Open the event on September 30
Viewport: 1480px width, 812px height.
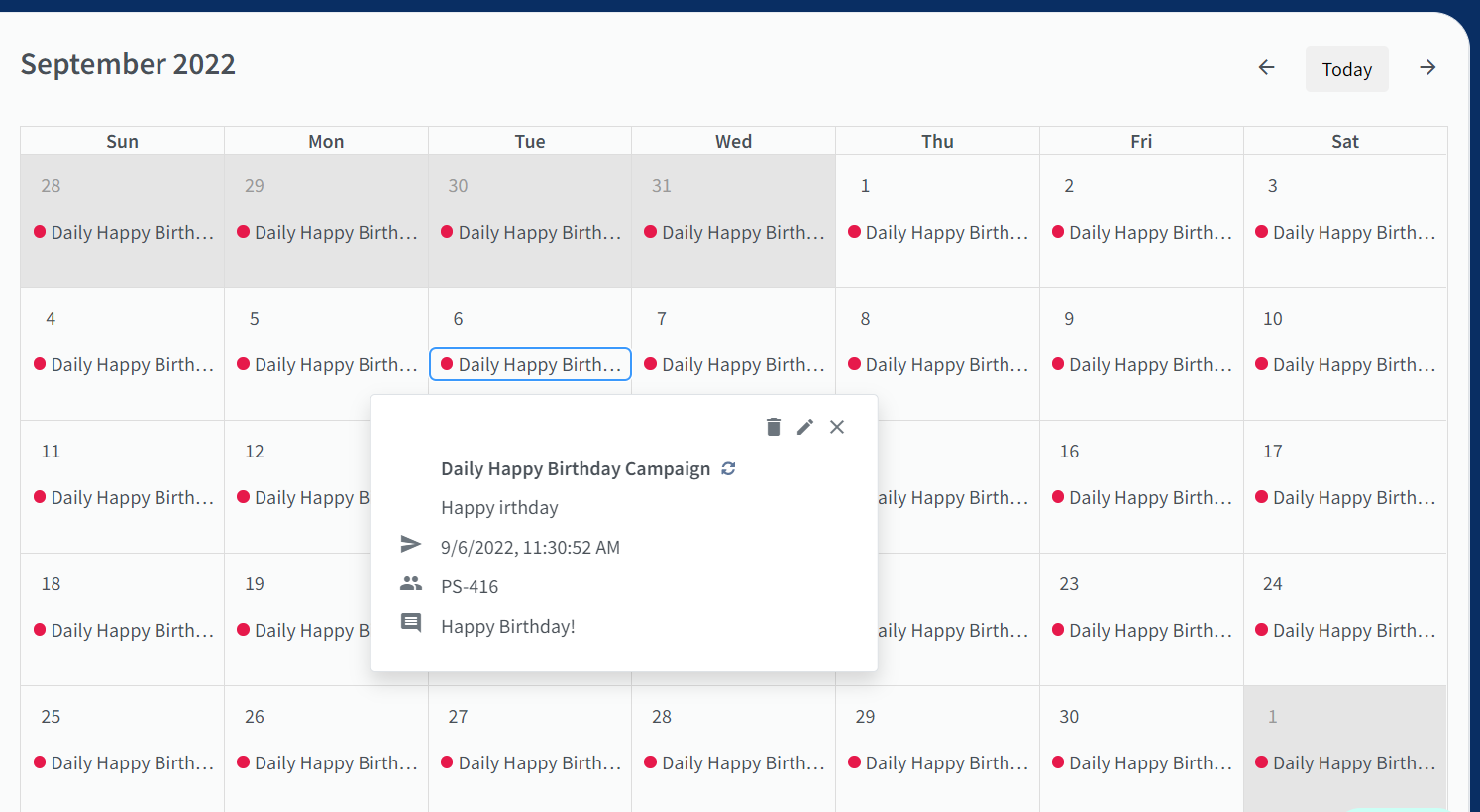[x=1141, y=762]
